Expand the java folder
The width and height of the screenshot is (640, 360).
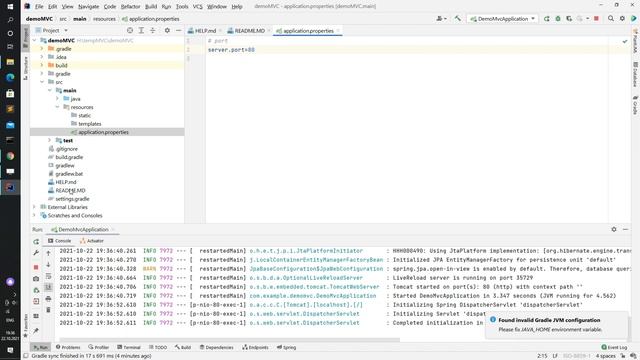click(57, 99)
